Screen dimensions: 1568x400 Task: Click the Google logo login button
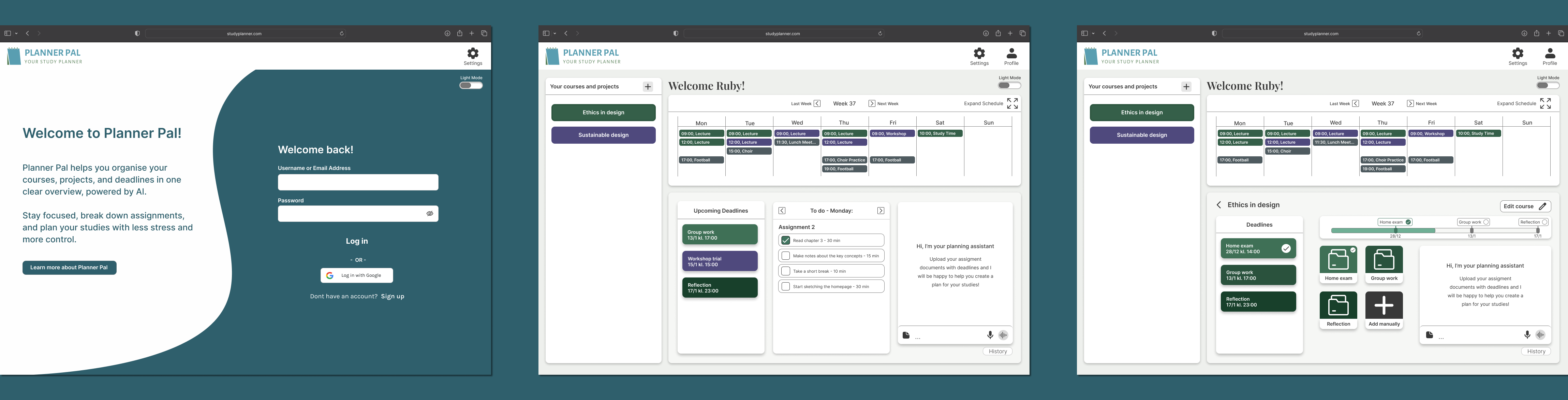point(357,275)
